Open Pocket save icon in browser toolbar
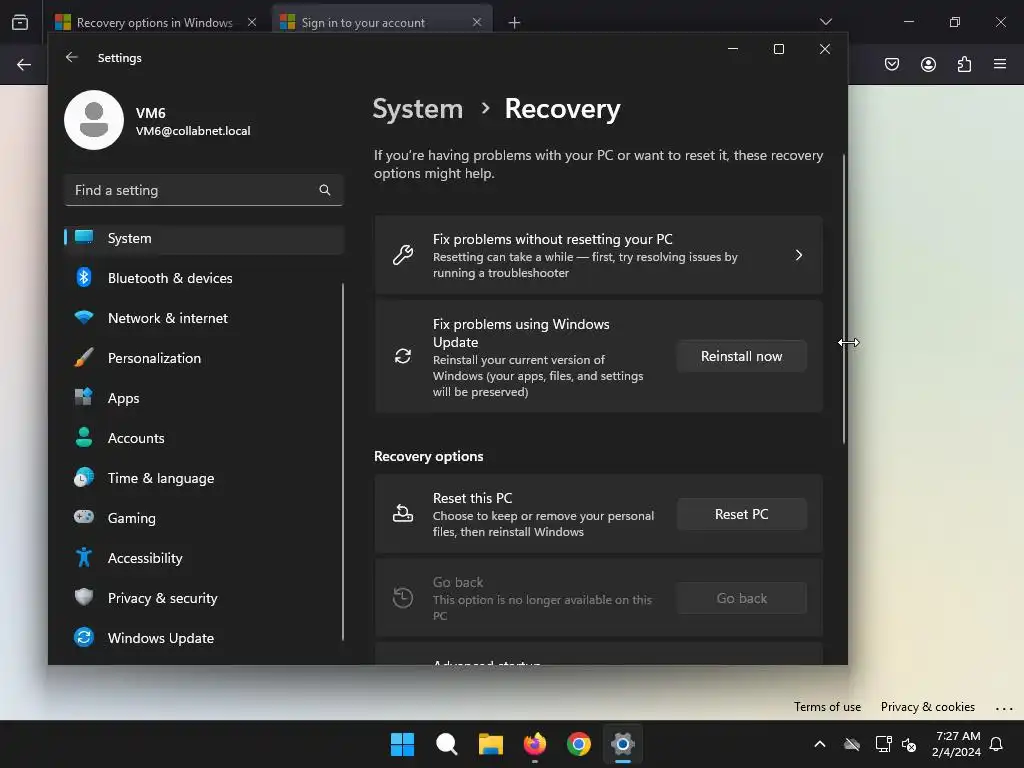This screenshot has height=768, width=1024. pos(892,64)
